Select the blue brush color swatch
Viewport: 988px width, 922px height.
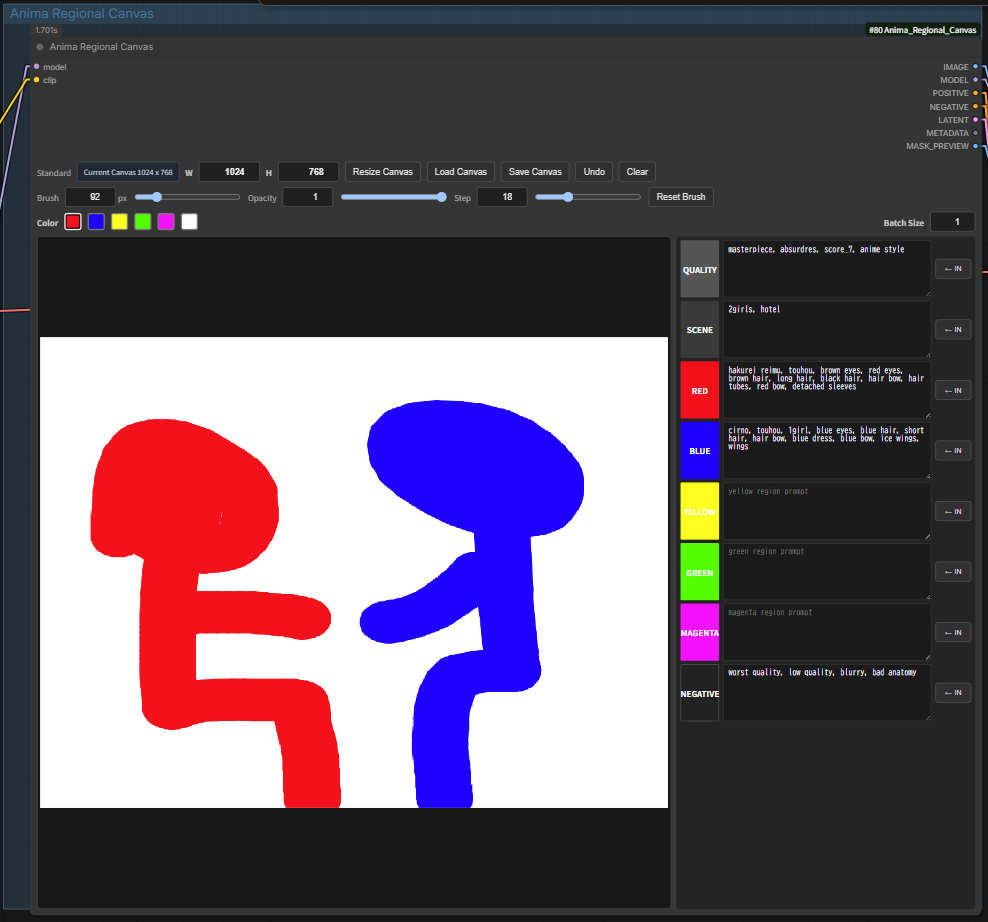point(96,222)
